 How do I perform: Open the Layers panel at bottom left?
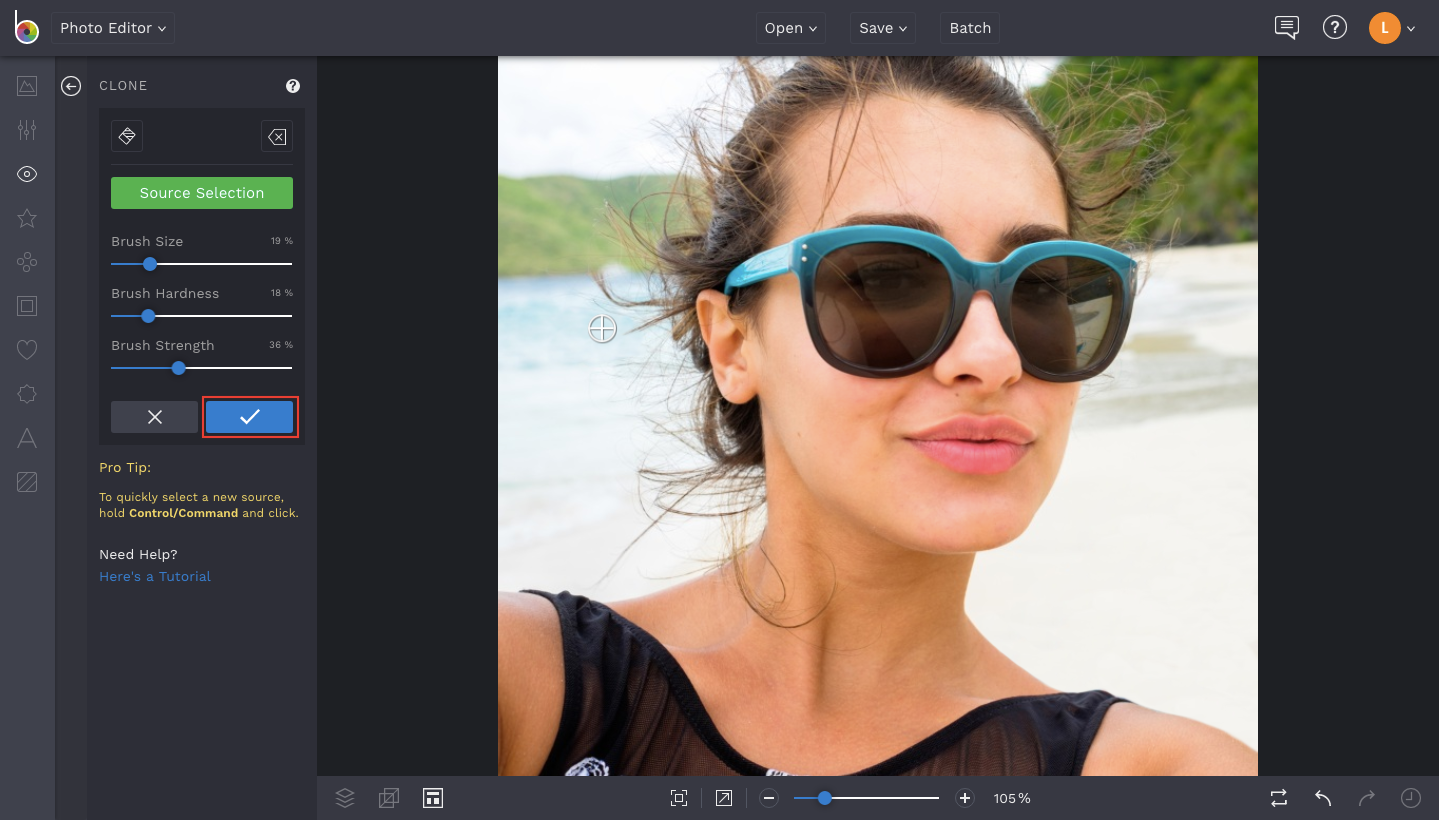click(x=345, y=798)
